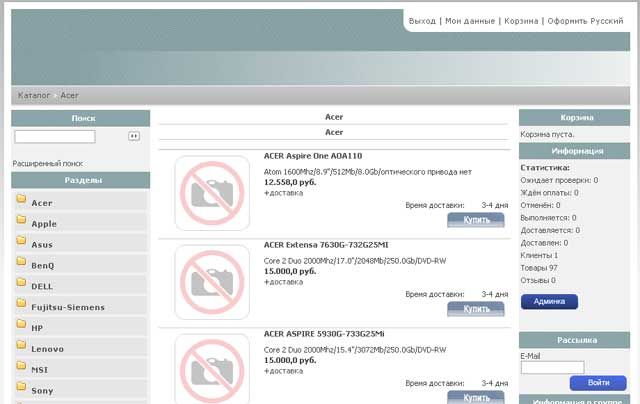Open the Мои данные link
640x404 pixels.
coord(470,21)
